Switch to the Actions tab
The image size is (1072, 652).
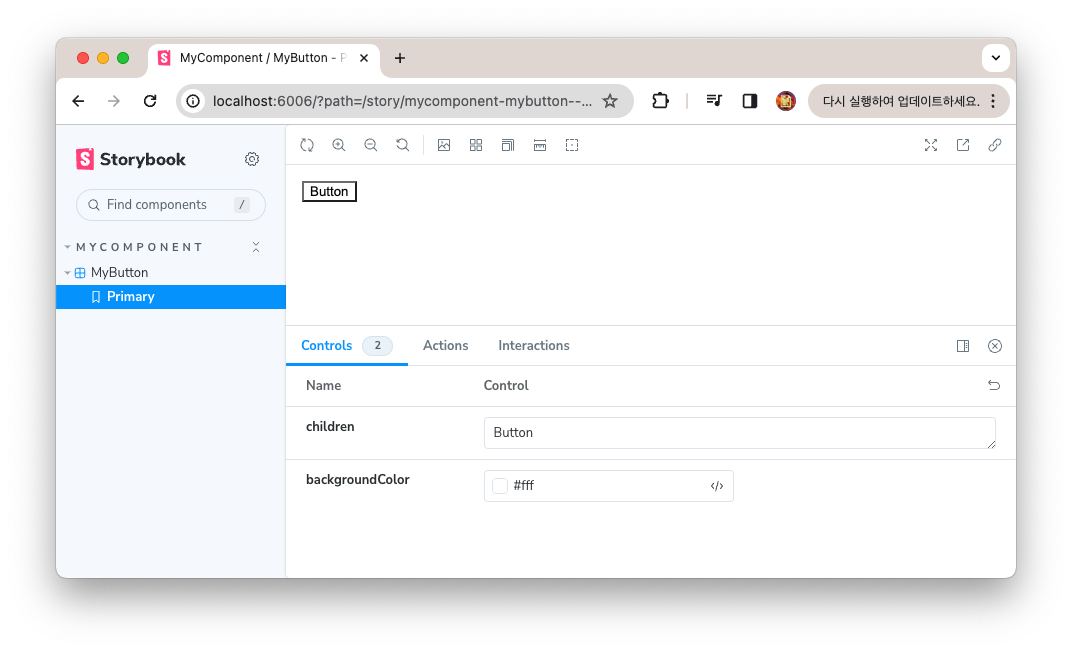tap(446, 346)
